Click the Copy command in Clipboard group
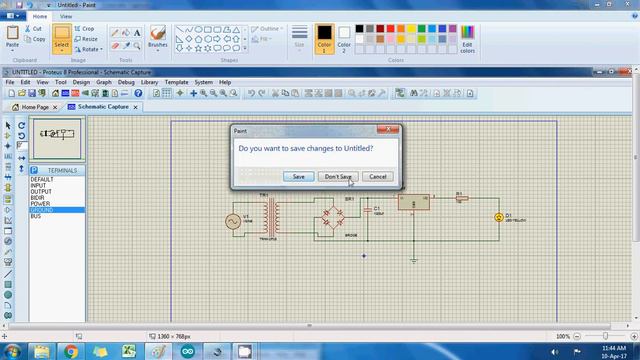 click(35, 39)
